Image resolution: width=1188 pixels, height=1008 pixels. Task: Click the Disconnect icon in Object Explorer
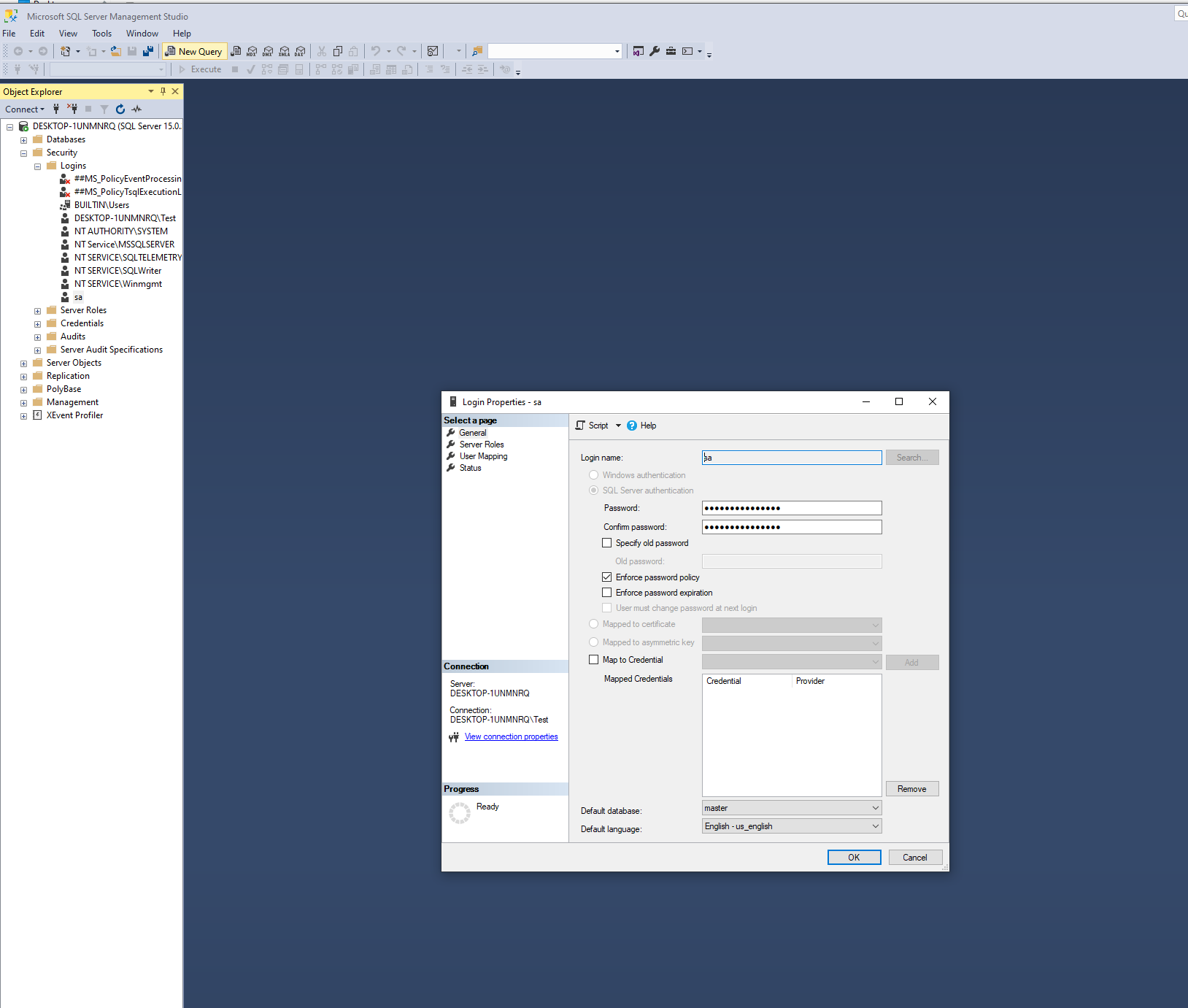coord(72,109)
